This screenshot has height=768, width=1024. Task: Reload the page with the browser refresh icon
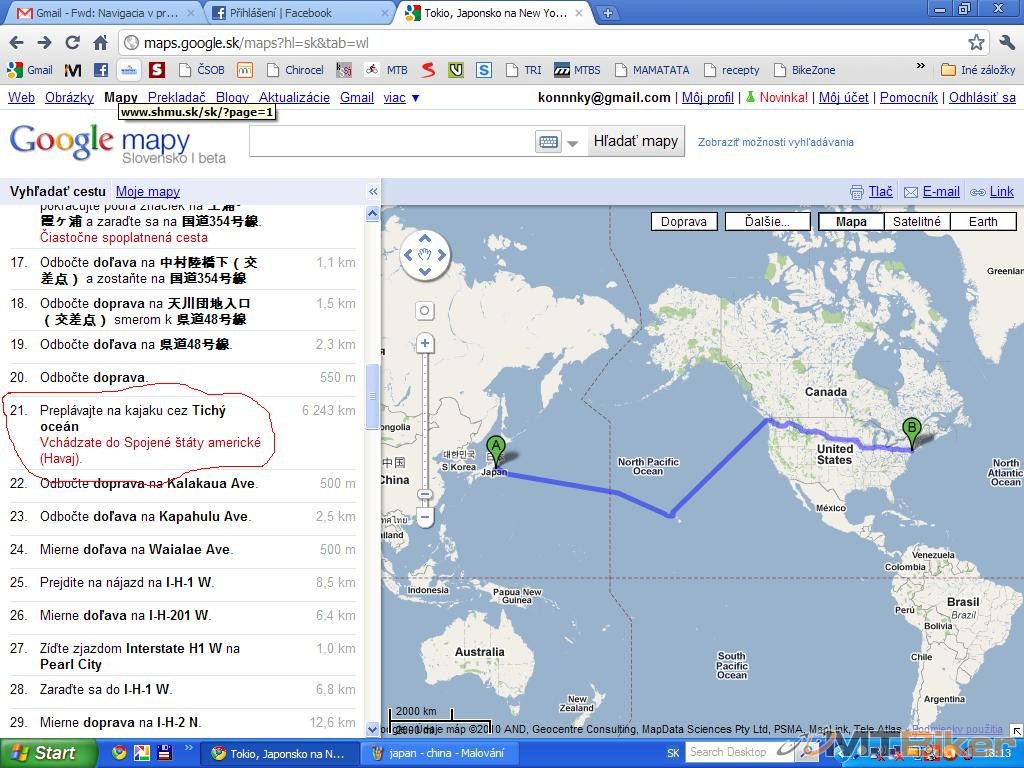[x=72, y=43]
